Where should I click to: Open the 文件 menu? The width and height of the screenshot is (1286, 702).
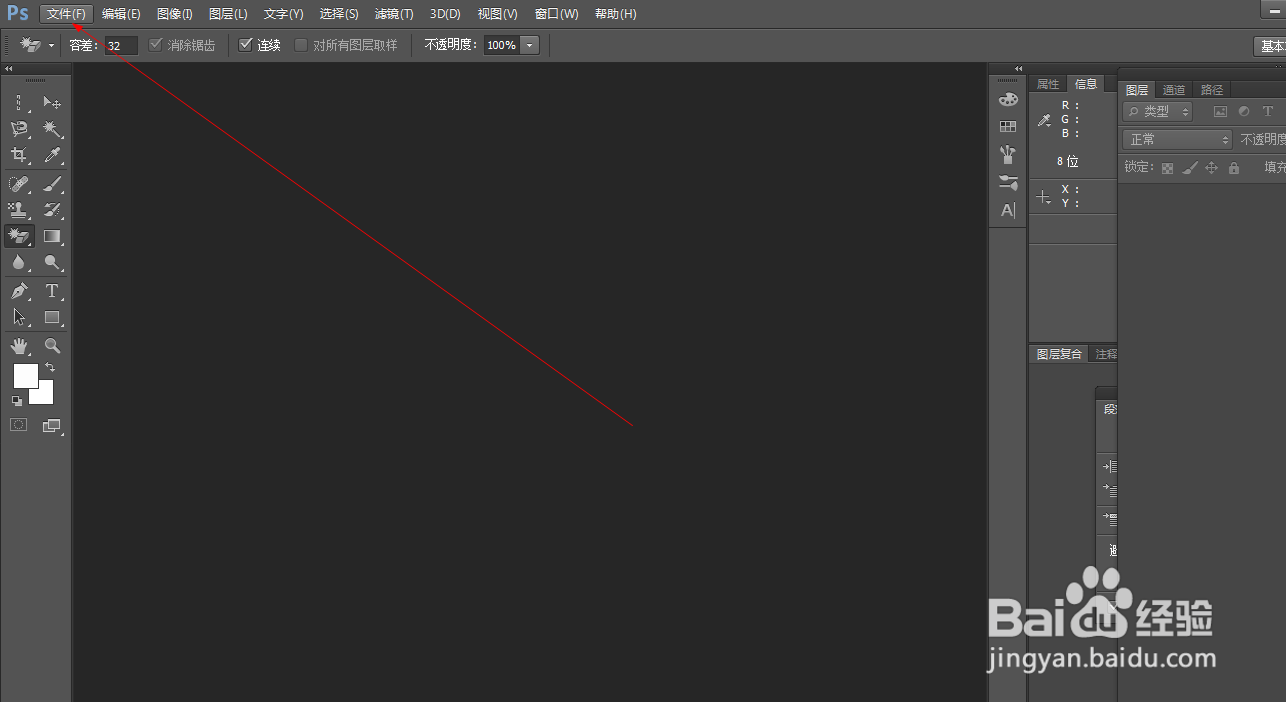point(65,13)
